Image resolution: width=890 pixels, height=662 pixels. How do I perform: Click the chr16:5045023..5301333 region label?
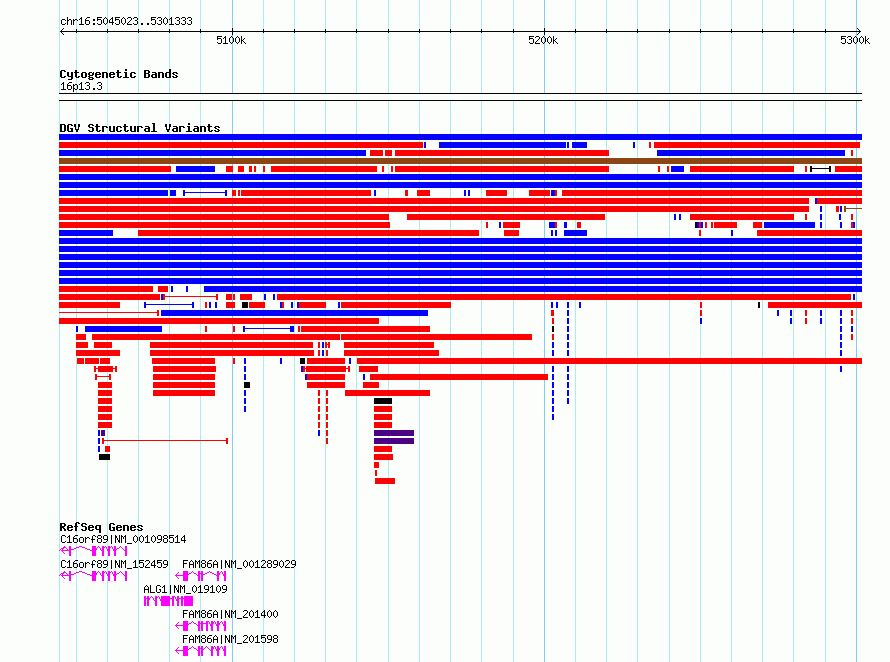[x=126, y=21]
